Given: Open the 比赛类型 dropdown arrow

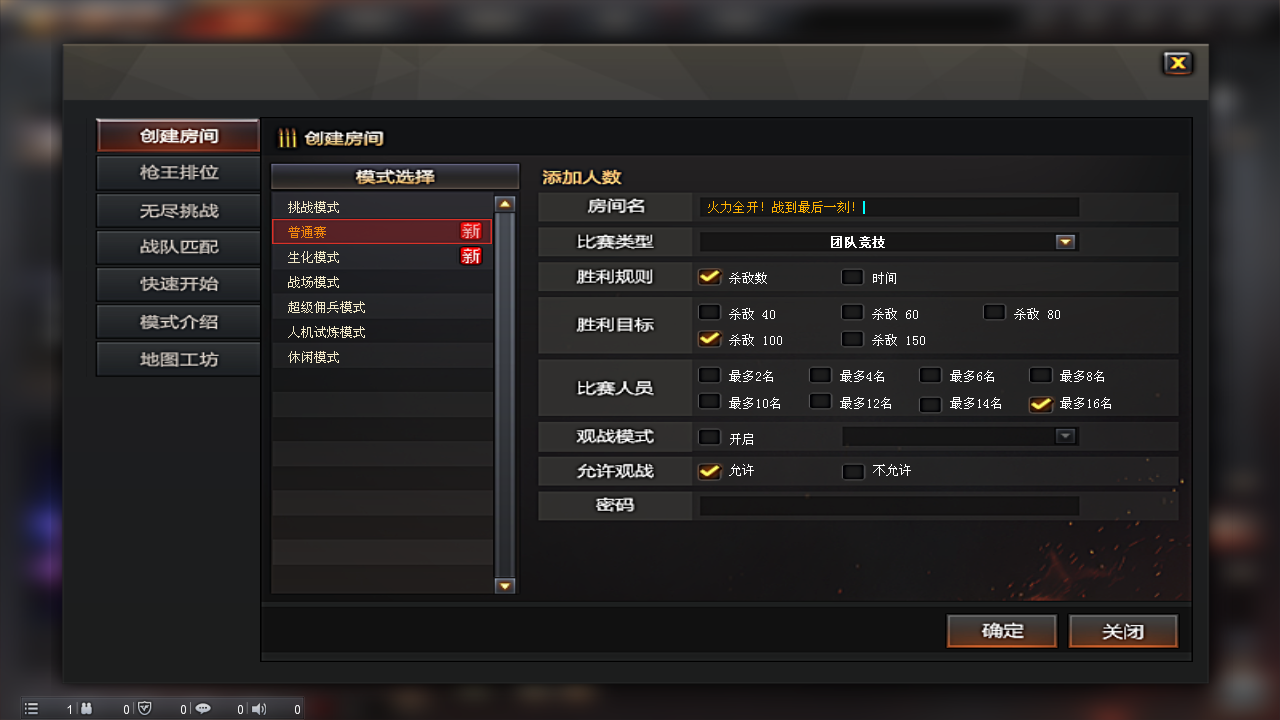Looking at the screenshot, I should point(1065,242).
